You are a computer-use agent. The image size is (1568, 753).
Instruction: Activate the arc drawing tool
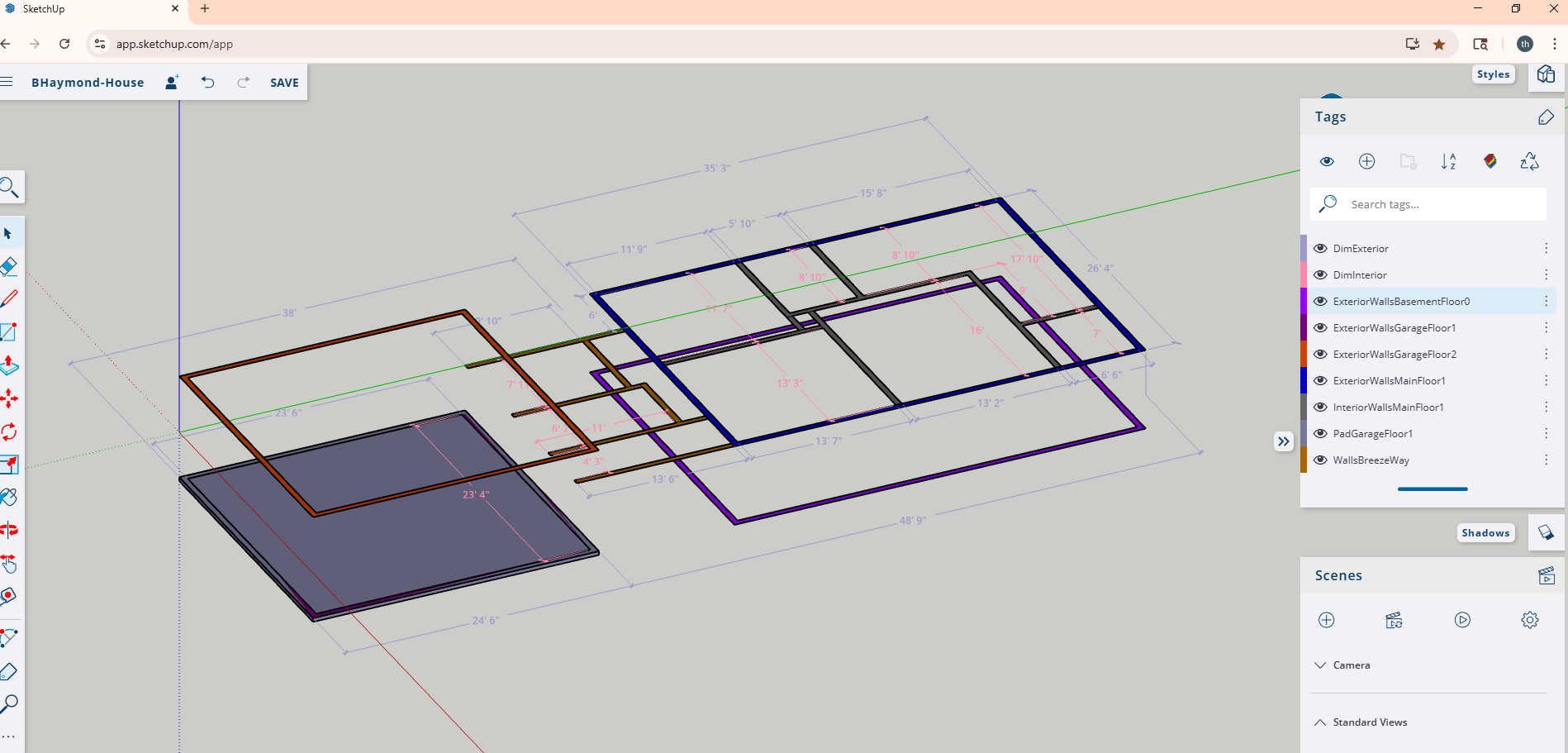[9, 637]
